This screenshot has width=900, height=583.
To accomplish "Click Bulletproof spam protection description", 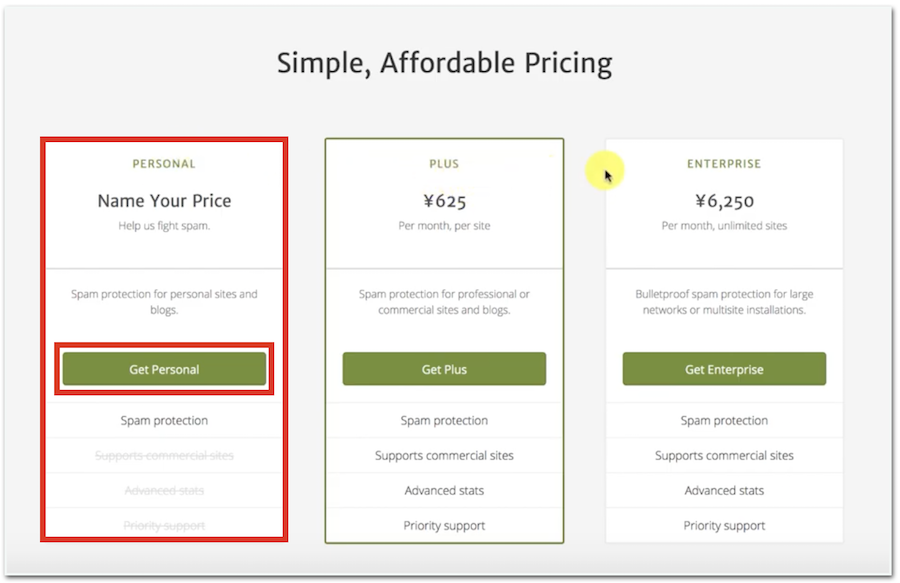I will tap(724, 302).
